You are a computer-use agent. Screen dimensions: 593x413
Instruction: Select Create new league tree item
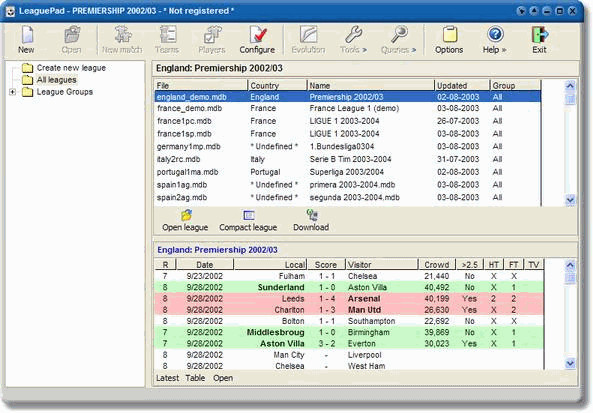click(71, 68)
